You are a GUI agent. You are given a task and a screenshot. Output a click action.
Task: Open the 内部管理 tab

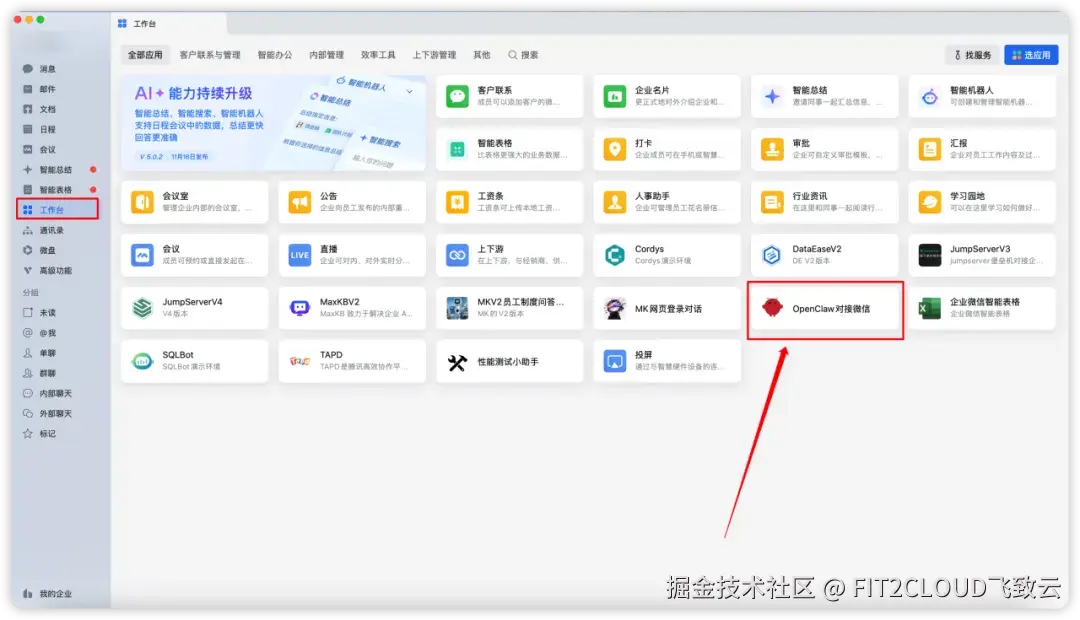click(x=326, y=54)
